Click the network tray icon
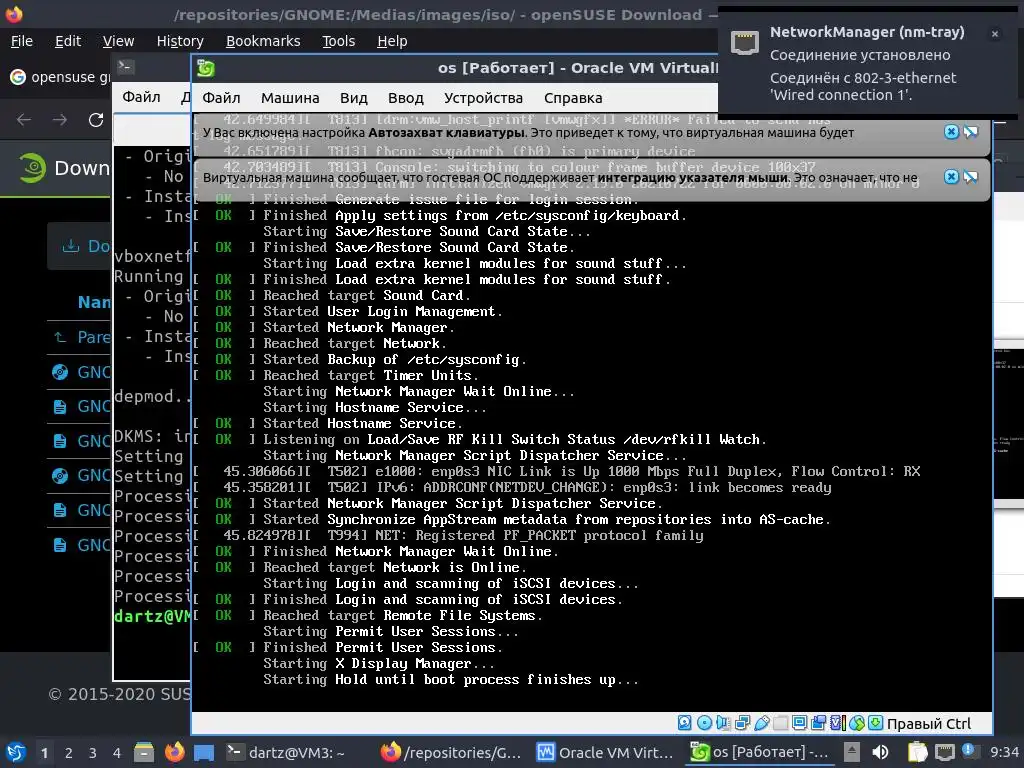The height and width of the screenshot is (768, 1024). (x=944, y=752)
